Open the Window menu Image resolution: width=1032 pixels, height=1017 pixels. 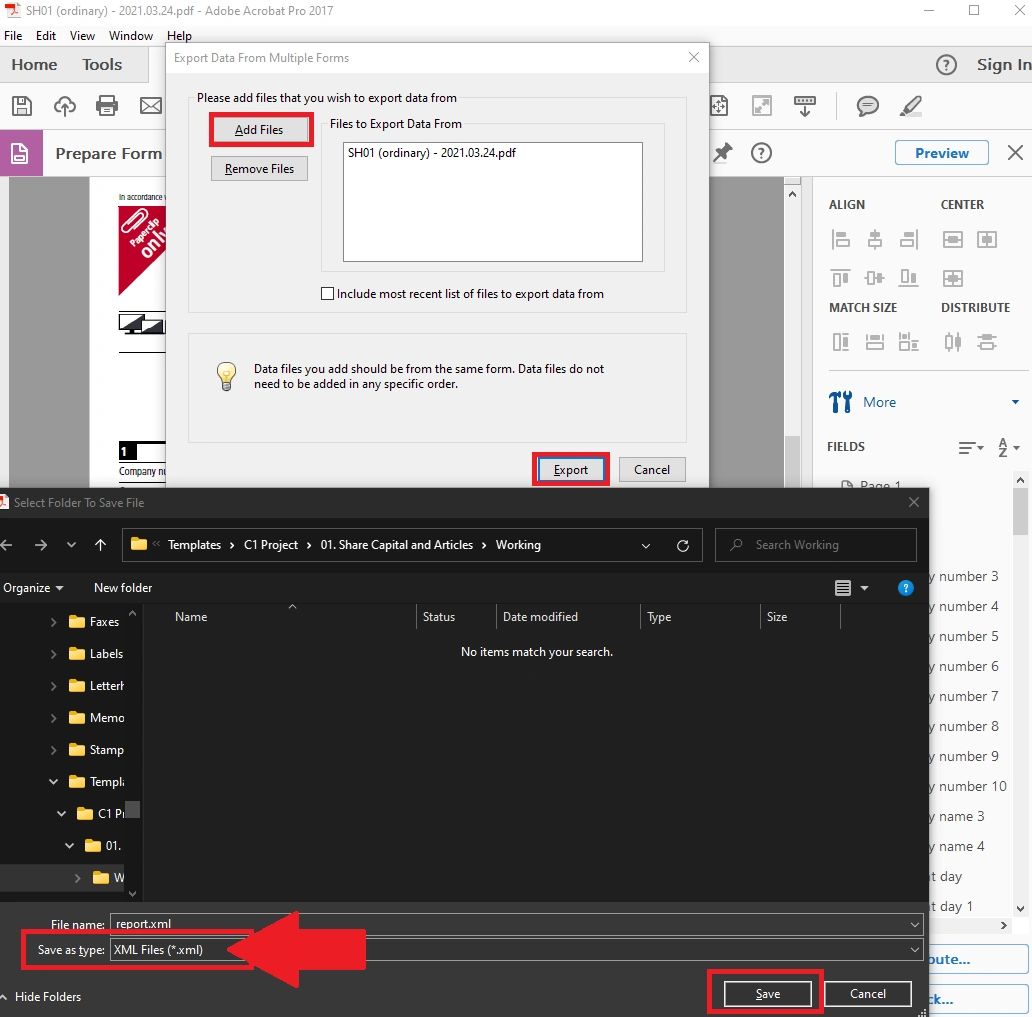tap(130, 36)
